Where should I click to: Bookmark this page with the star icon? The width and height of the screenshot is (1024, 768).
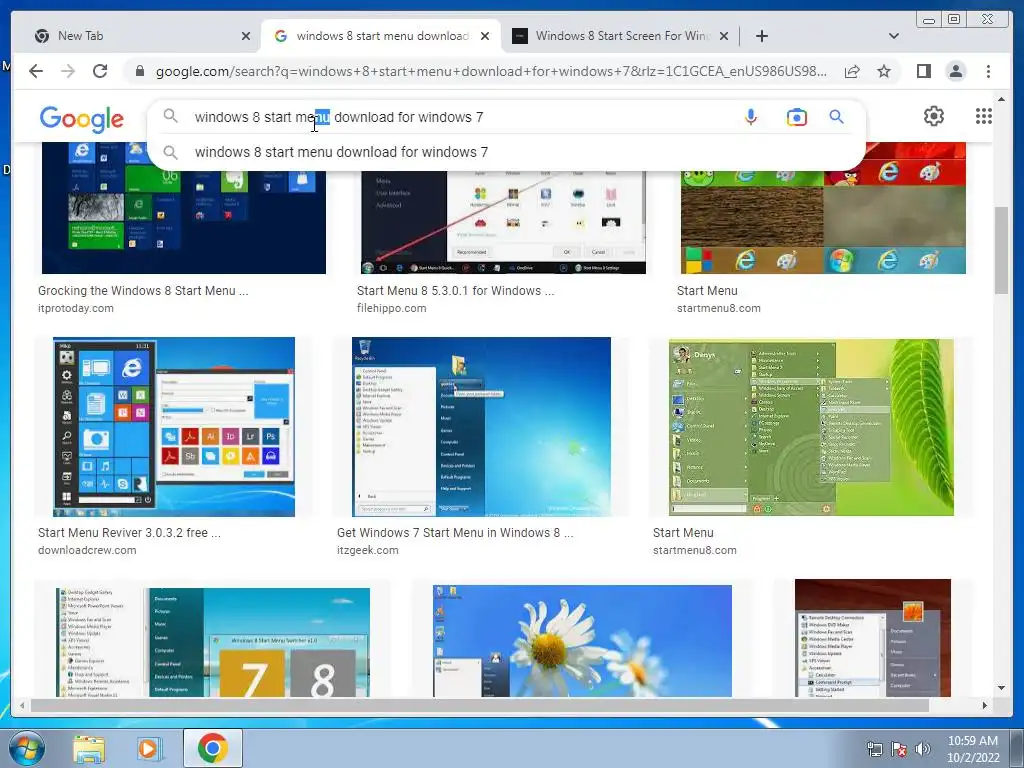click(884, 71)
